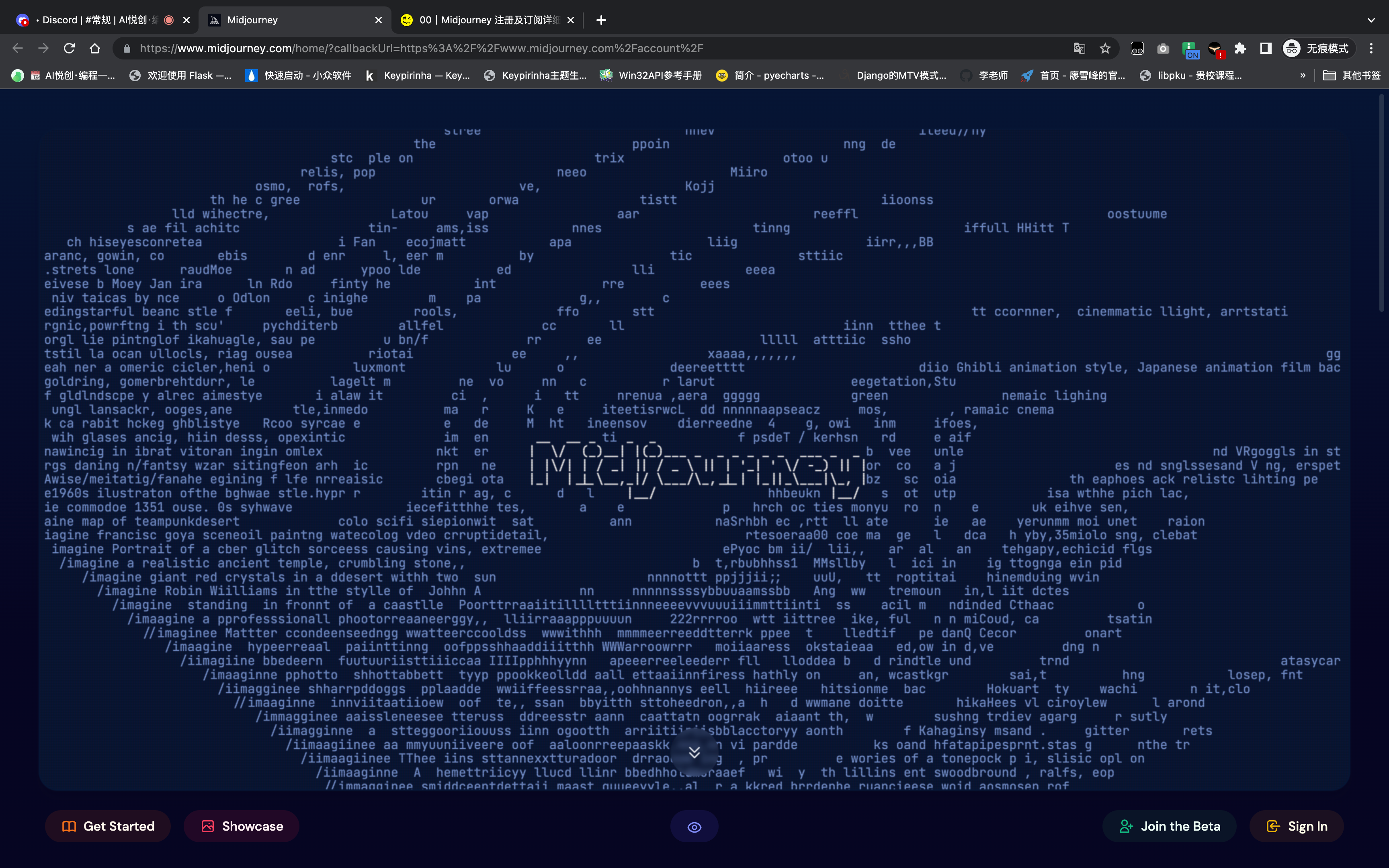Open the Win32API参考手册 bookmark
The image size is (1389, 868).
(x=651, y=75)
